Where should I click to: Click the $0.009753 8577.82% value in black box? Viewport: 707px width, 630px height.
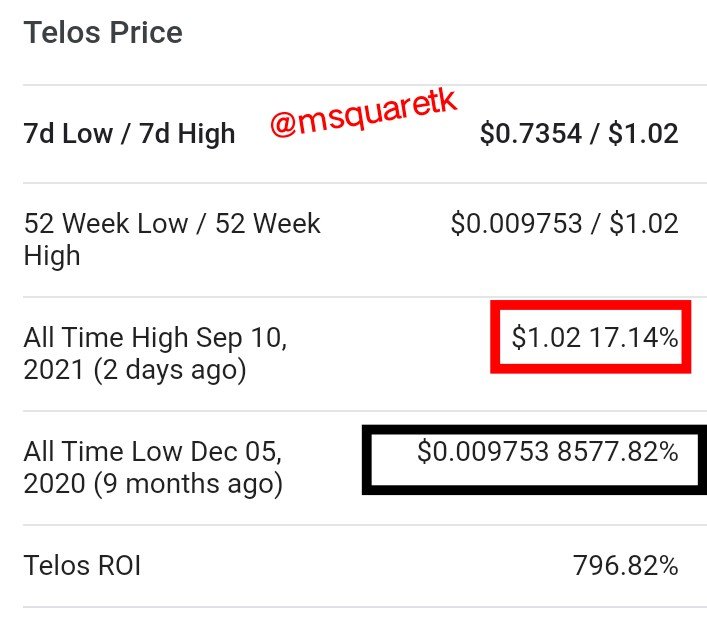547,451
